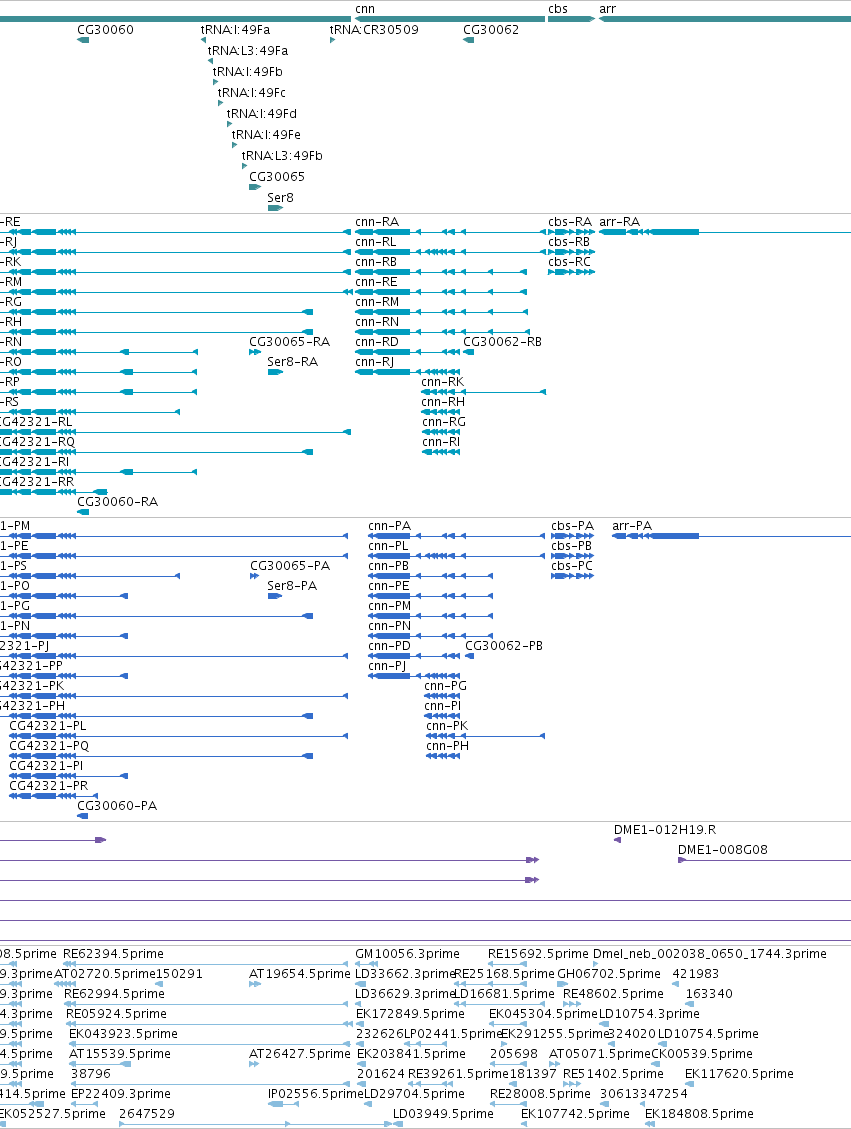The height and width of the screenshot is (1129, 851).
Task: Select protein arr-PA
Action: 632,526
